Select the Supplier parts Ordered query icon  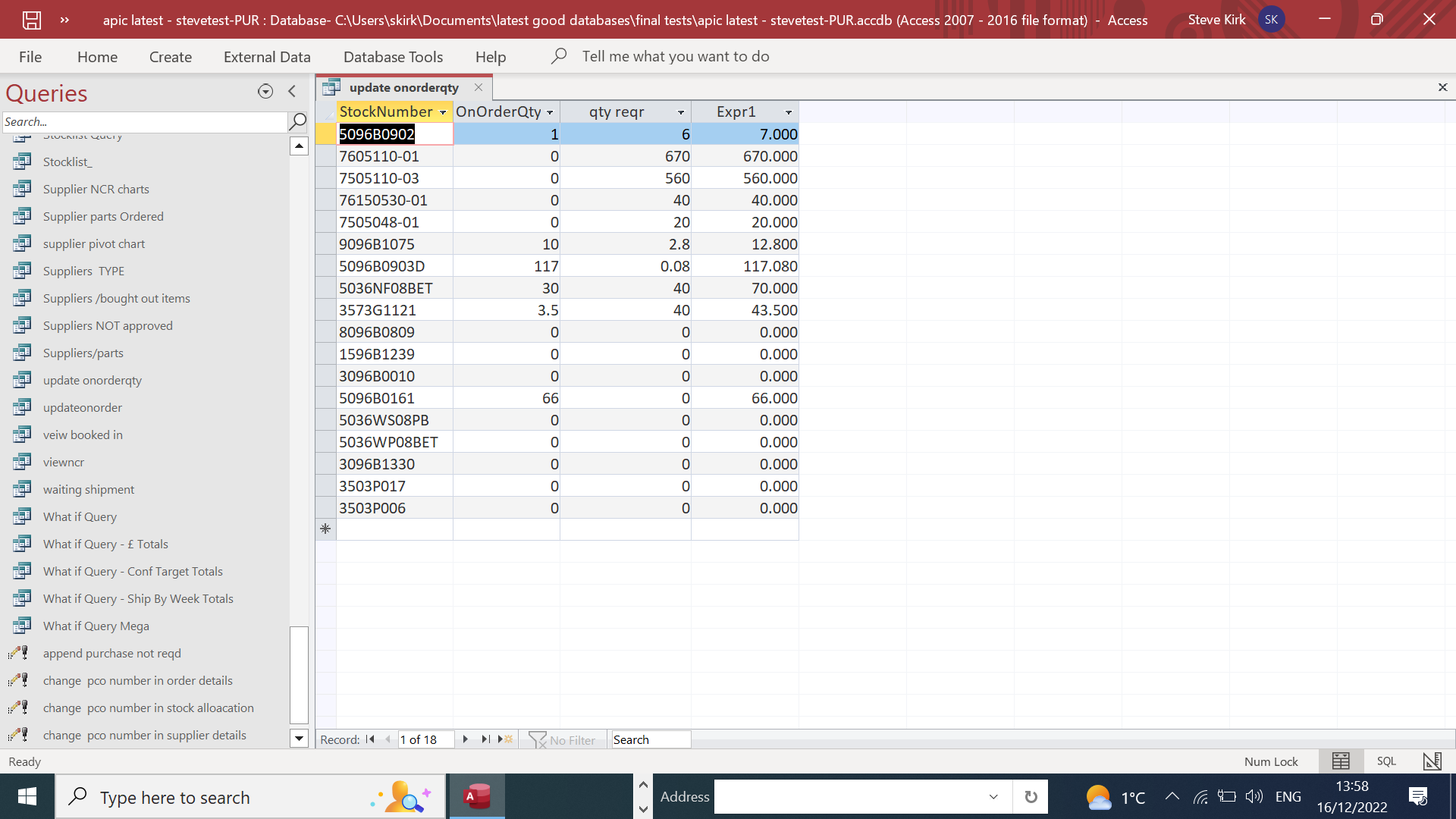pos(22,216)
